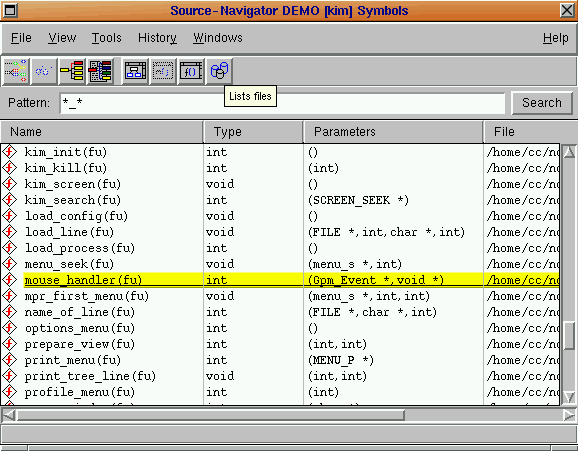
Task: Select the name_of_line(fu) entry
Action: click(x=80, y=312)
